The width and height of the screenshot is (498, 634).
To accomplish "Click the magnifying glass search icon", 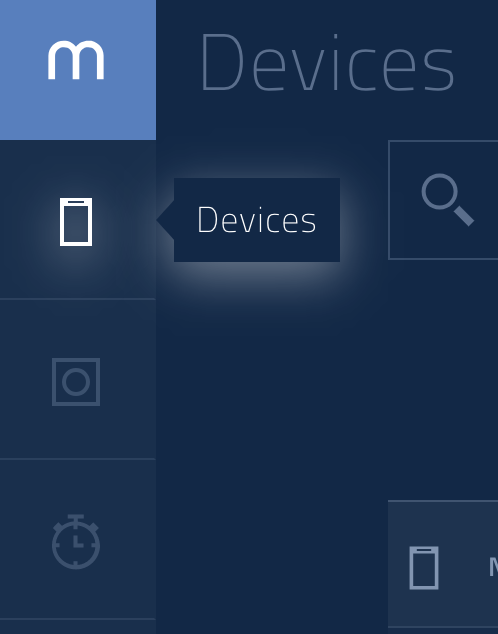I will point(447,200).
